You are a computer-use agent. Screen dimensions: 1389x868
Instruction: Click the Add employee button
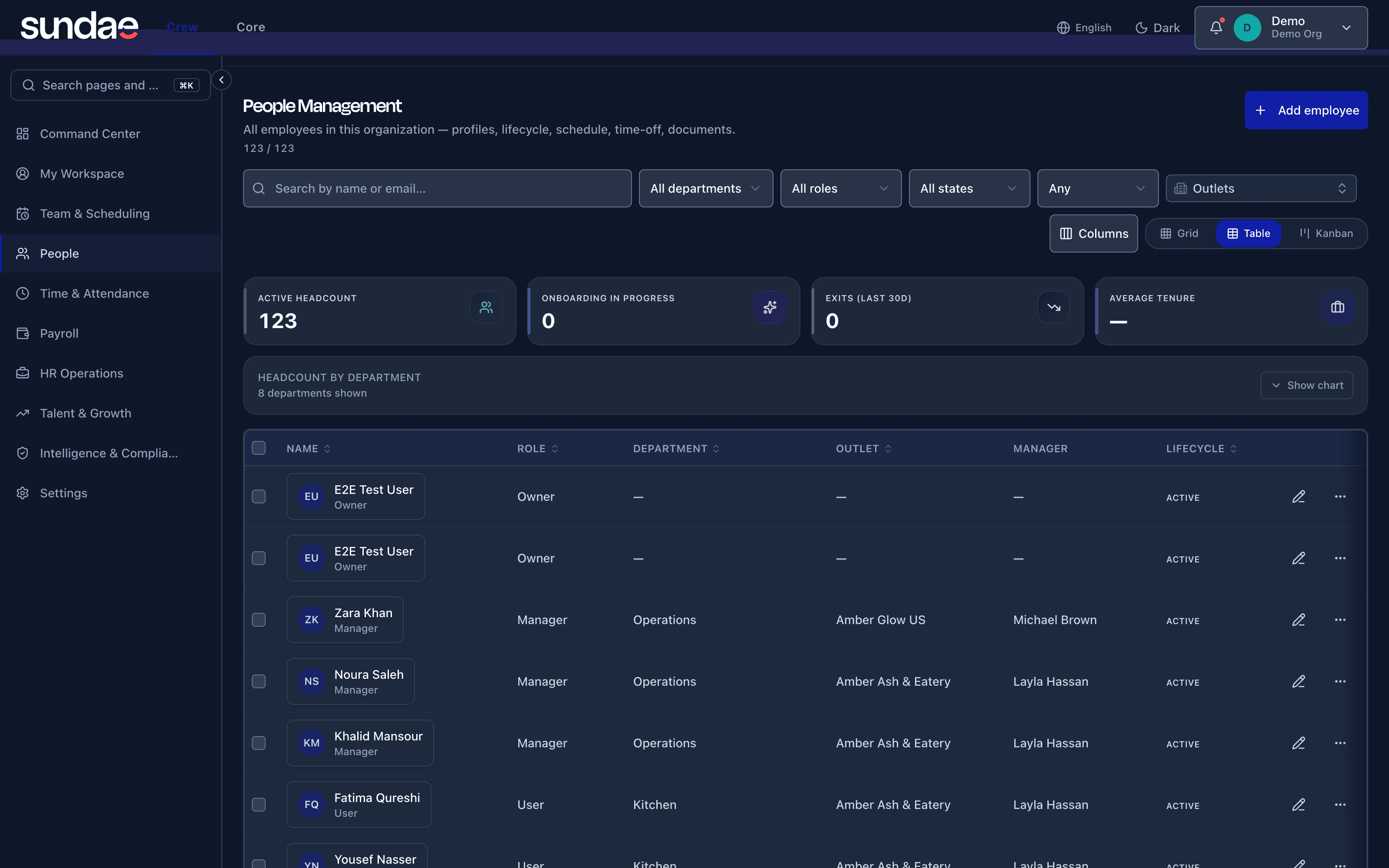click(x=1306, y=110)
